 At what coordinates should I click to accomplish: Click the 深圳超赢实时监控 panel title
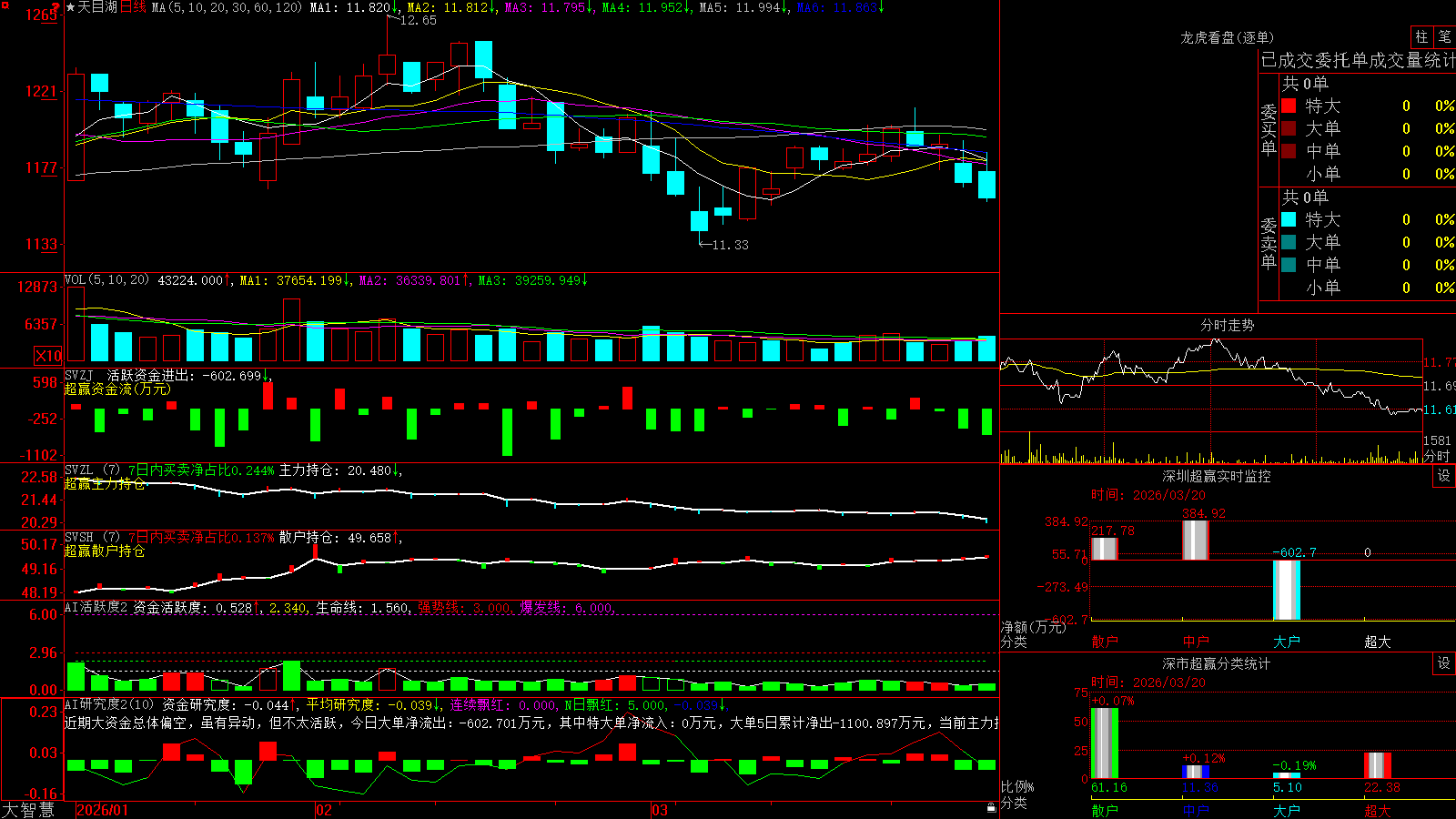click(1217, 476)
